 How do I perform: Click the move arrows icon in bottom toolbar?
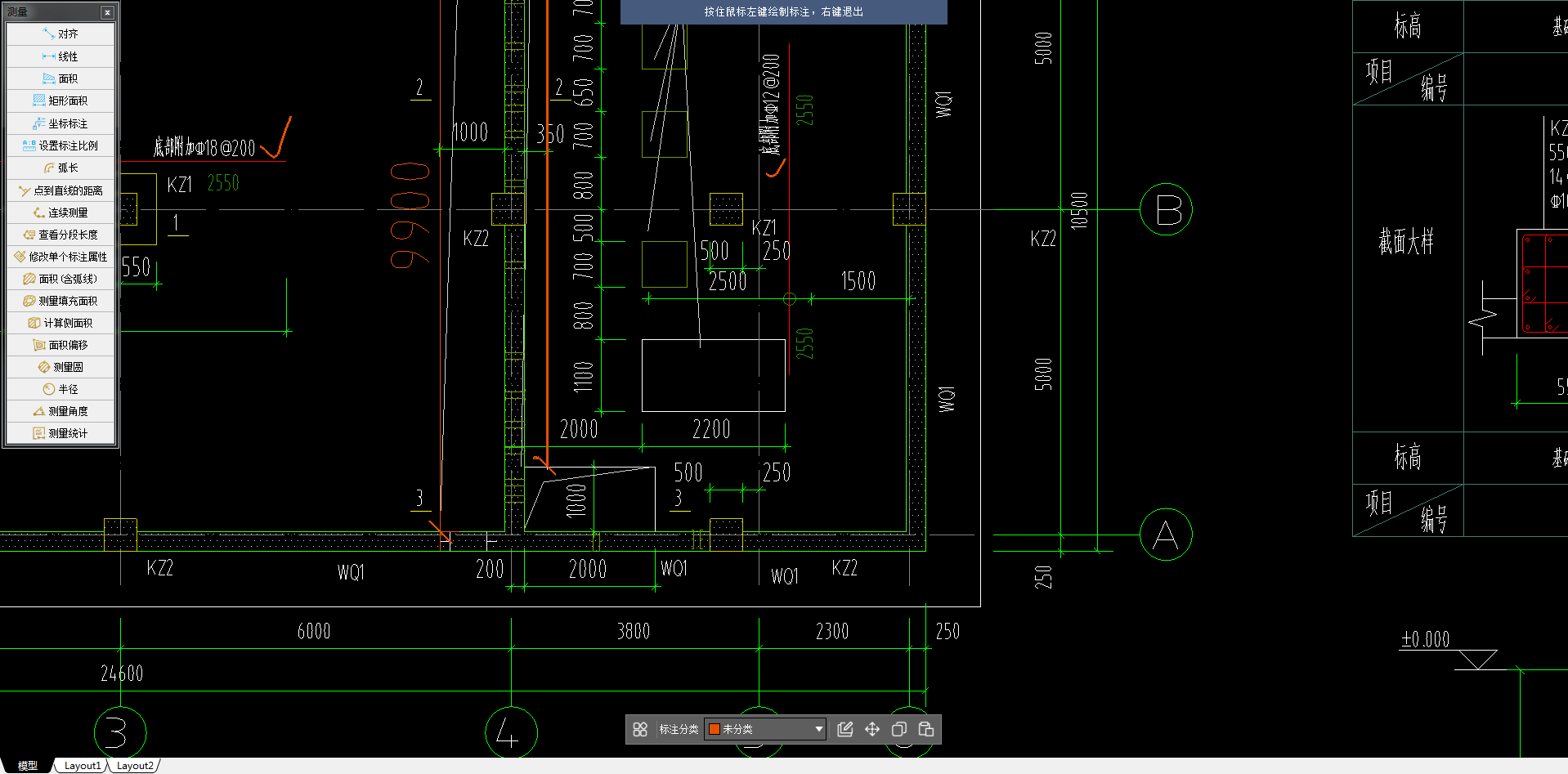(872, 729)
